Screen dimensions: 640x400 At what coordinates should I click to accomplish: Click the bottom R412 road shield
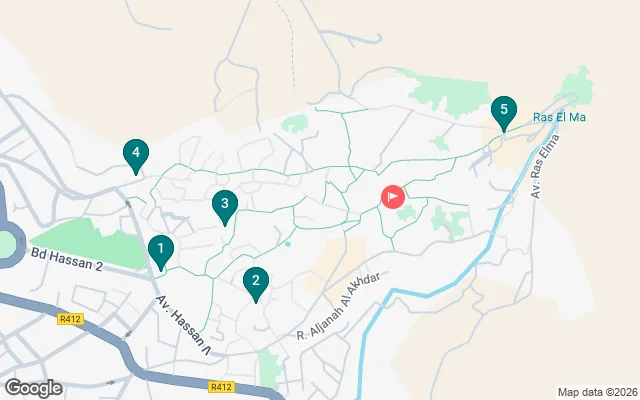(x=222, y=387)
